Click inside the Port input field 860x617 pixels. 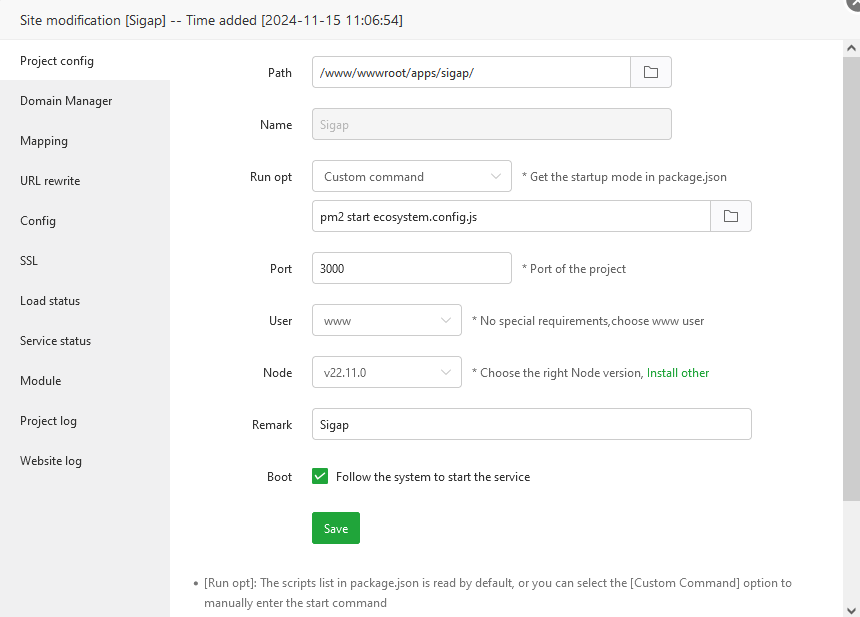[x=411, y=268]
